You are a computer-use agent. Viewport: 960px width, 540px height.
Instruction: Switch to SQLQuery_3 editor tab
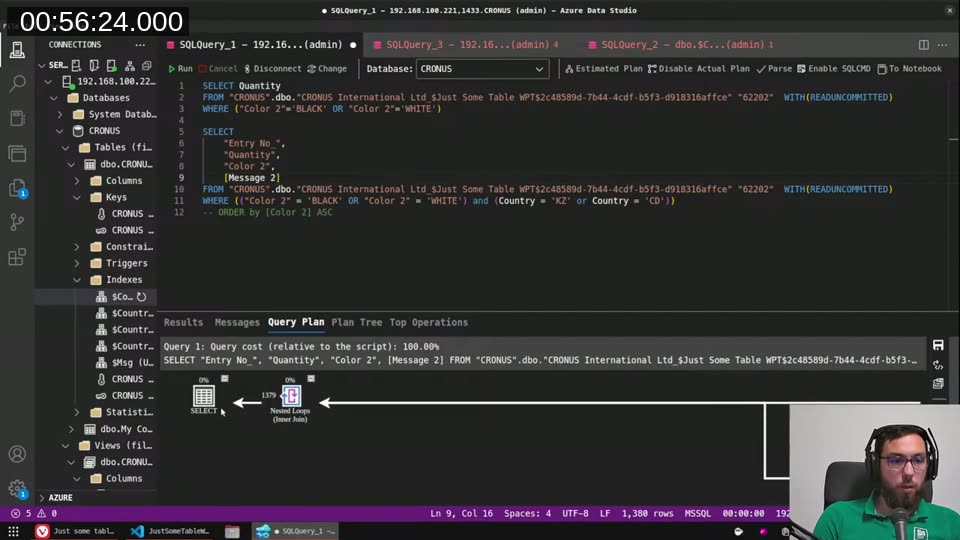coord(467,45)
